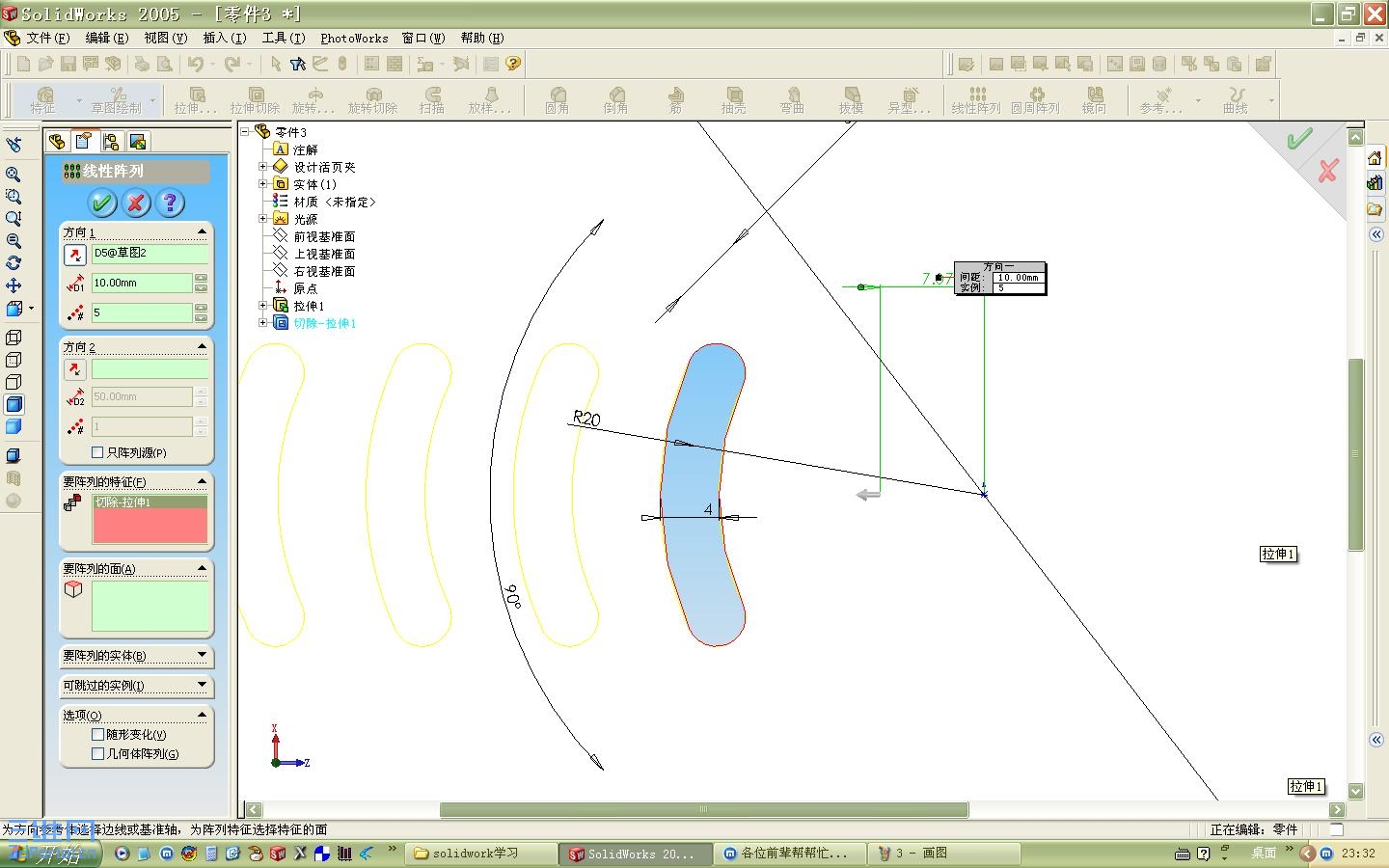Select Zoom to Fit tool
1389x868 pixels.
[14, 175]
